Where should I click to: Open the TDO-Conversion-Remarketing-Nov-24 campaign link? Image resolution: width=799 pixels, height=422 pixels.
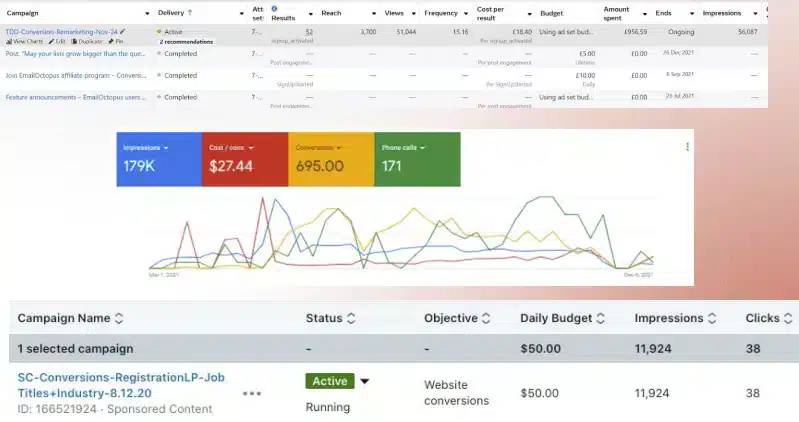coord(62,32)
